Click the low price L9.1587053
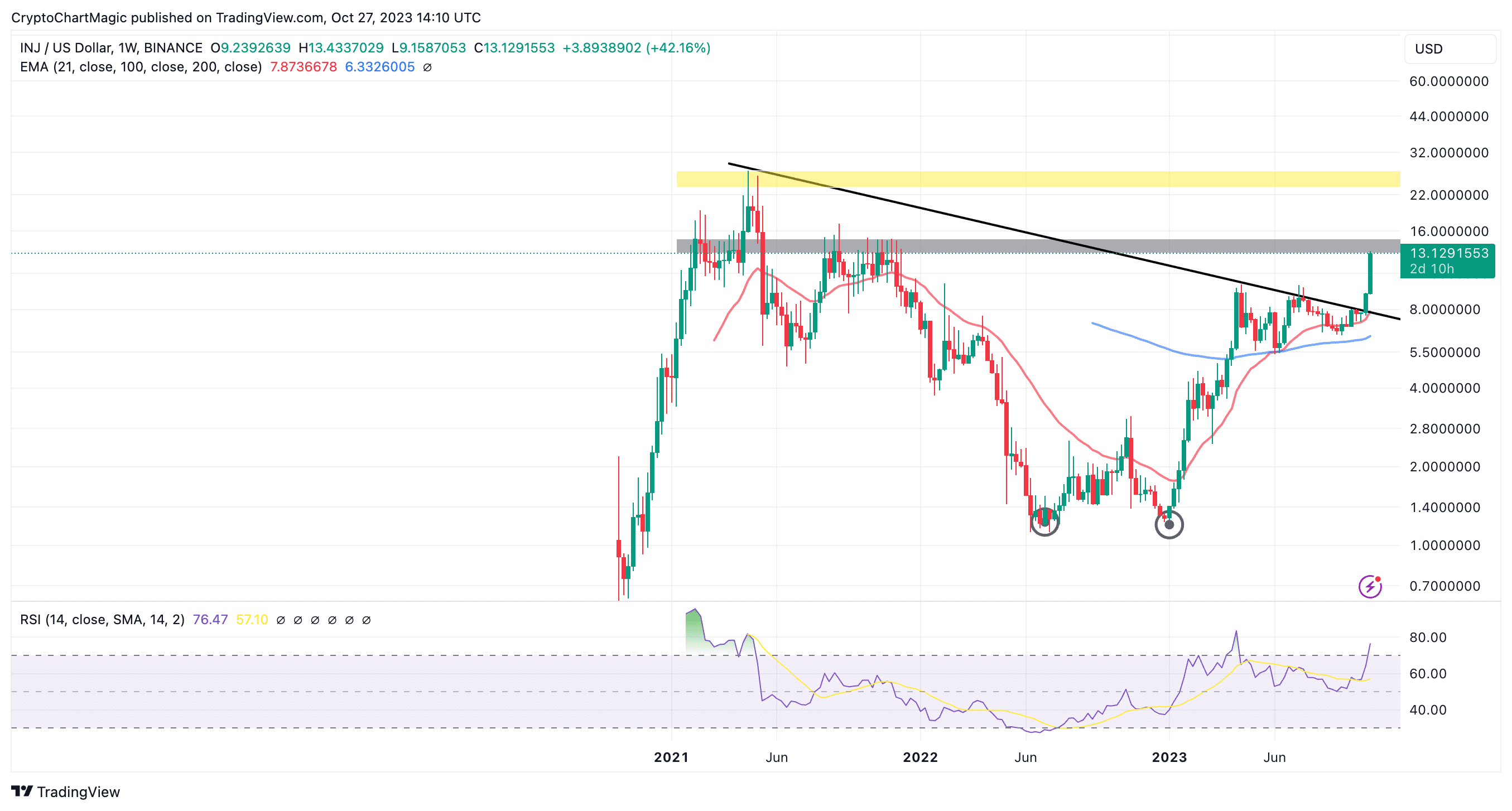This screenshot has height=811, width=1512. tap(429, 48)
